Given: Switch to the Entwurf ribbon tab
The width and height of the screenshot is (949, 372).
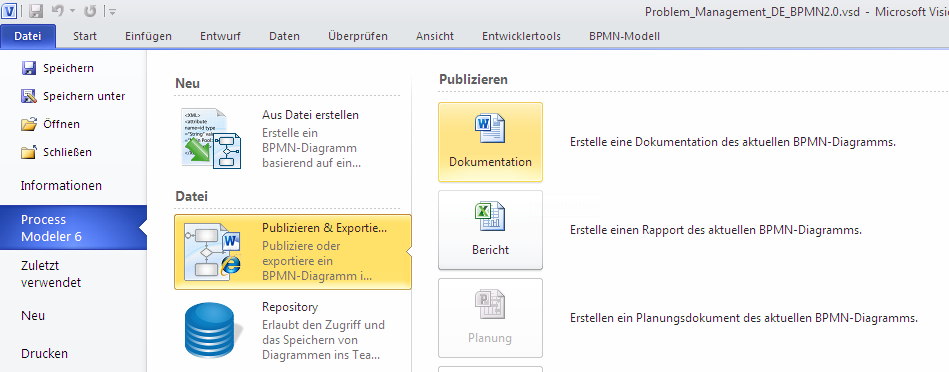Looking at the screenshot, I should 220,36.
